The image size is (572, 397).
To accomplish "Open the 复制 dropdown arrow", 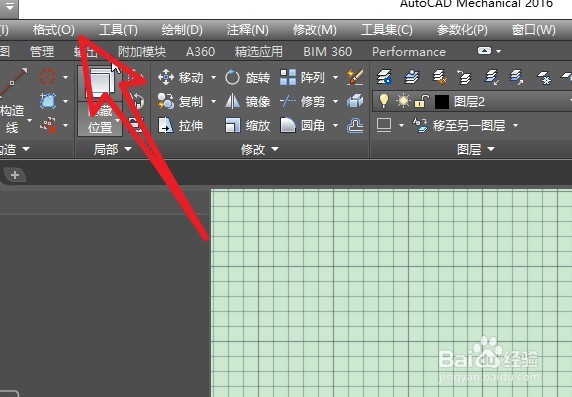I will tap(213, 101).
